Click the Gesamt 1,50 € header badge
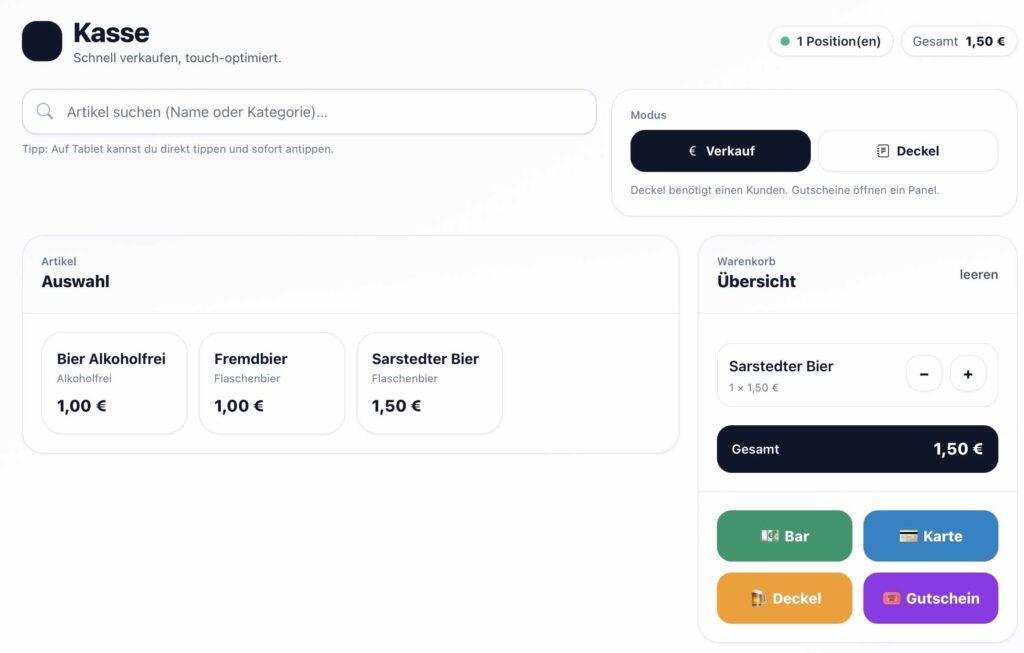1024x653 pixels. [958, 41]
